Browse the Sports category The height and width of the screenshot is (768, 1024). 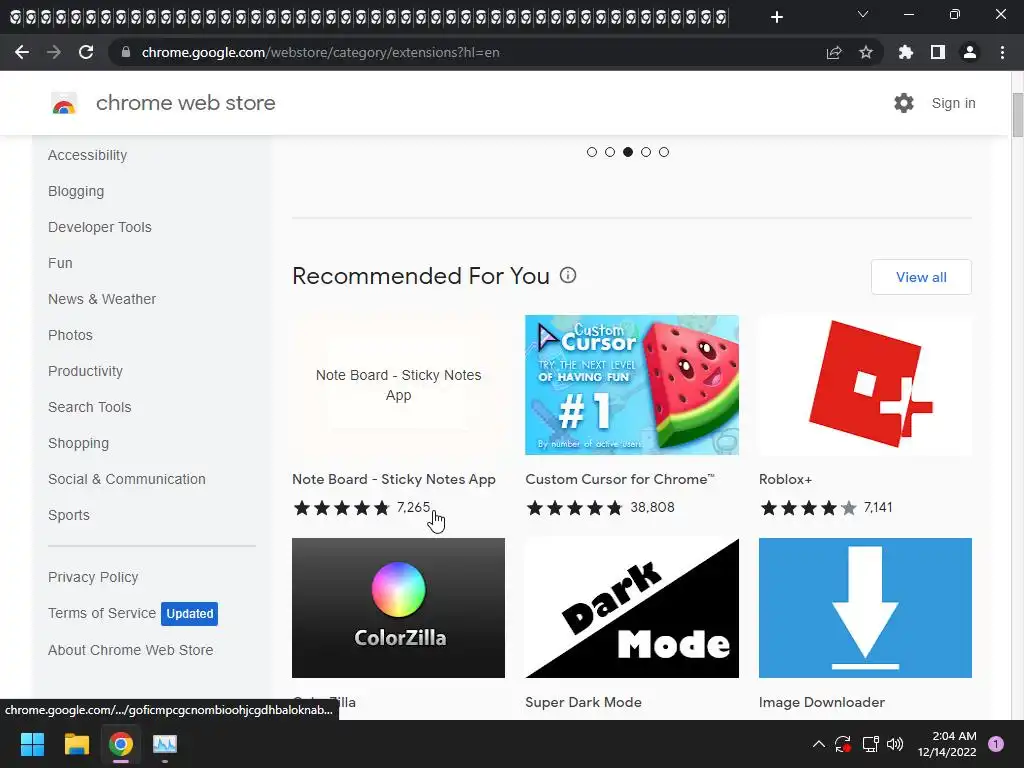(x=69, y=515)
